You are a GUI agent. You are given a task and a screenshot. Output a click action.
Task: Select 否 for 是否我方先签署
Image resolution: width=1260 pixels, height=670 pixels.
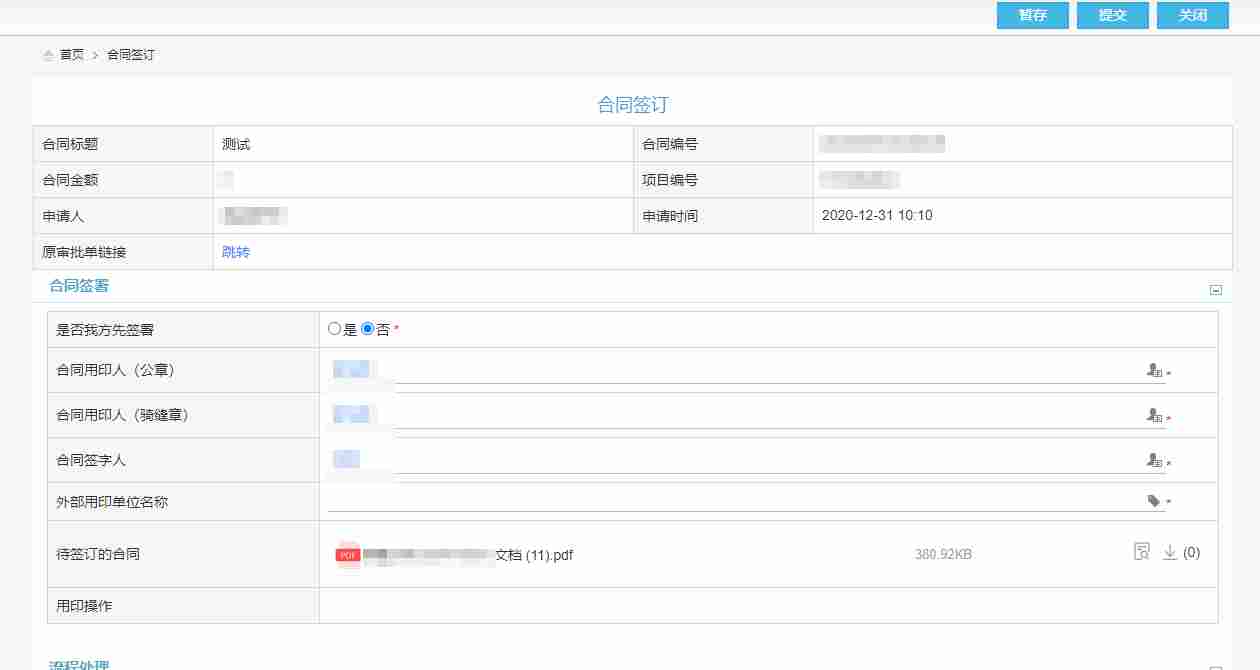367,328
